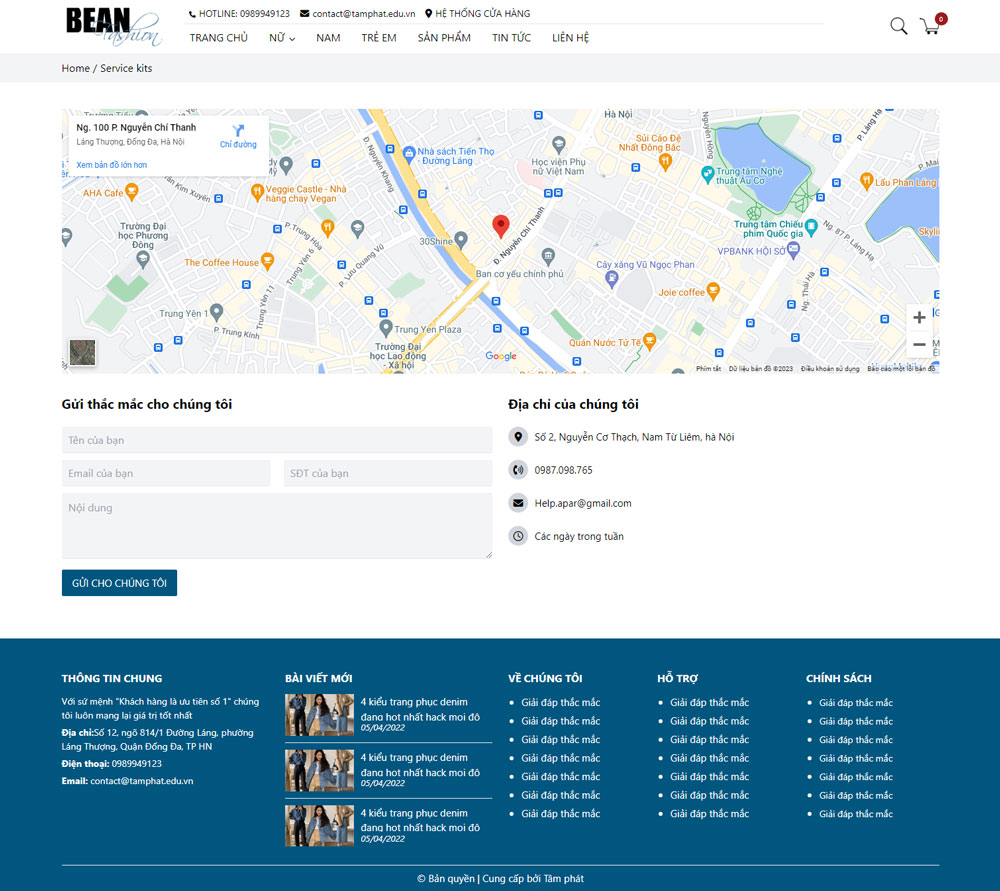Click the map zoom out minus button
Image resolution: width=1000 pixels, height=891 pixels.
tap(919, 345)
